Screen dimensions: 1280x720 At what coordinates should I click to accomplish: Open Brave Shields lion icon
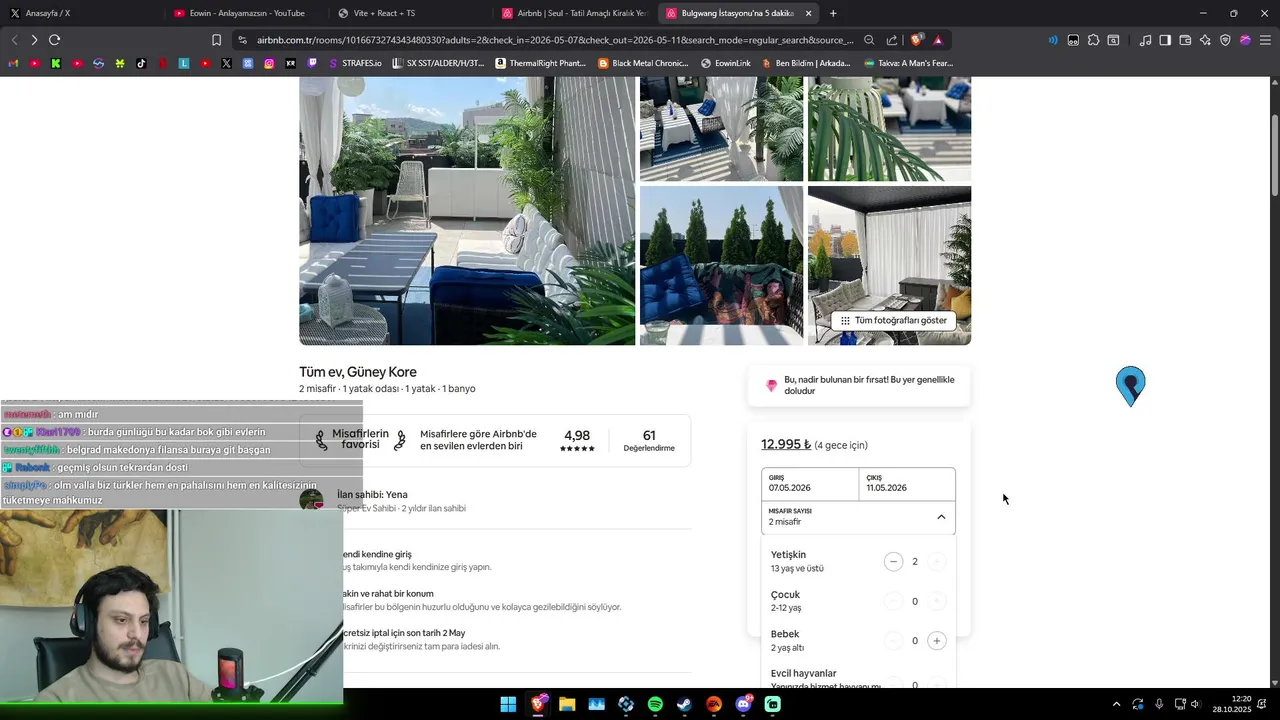(x=916, y=40)
